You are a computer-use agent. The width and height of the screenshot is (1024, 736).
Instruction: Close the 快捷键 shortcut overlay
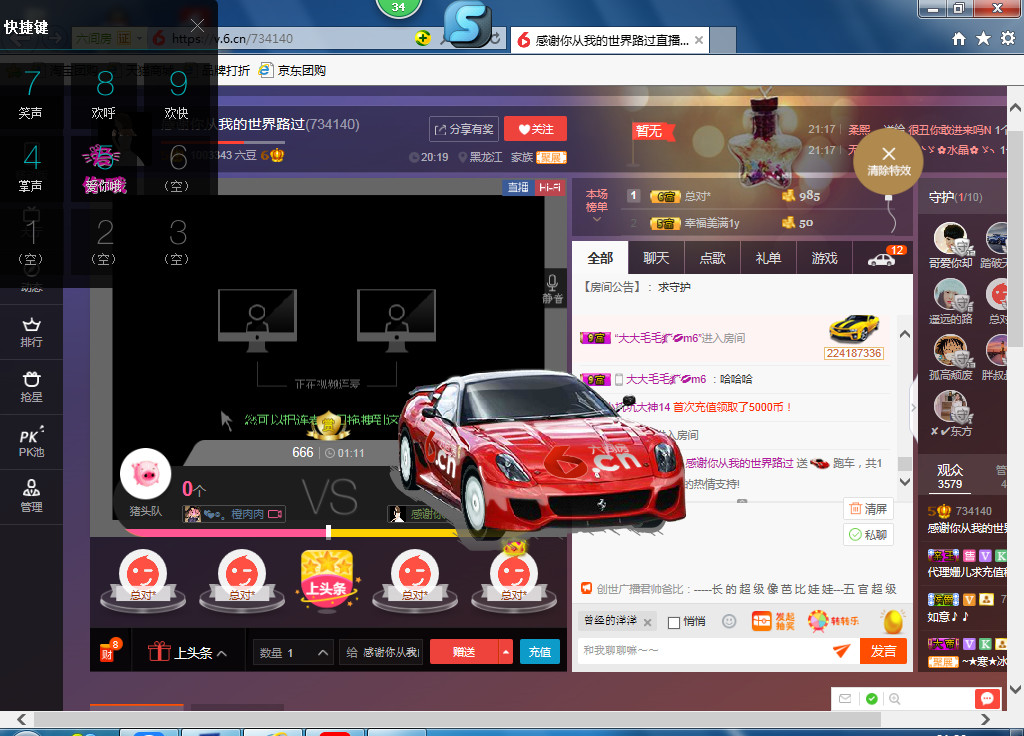click(197, 25)
